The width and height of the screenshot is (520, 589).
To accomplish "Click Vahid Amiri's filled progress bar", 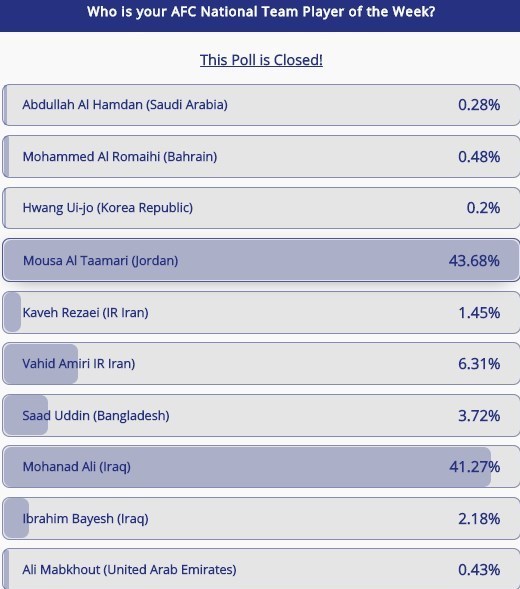I will [x=41, y=364].
